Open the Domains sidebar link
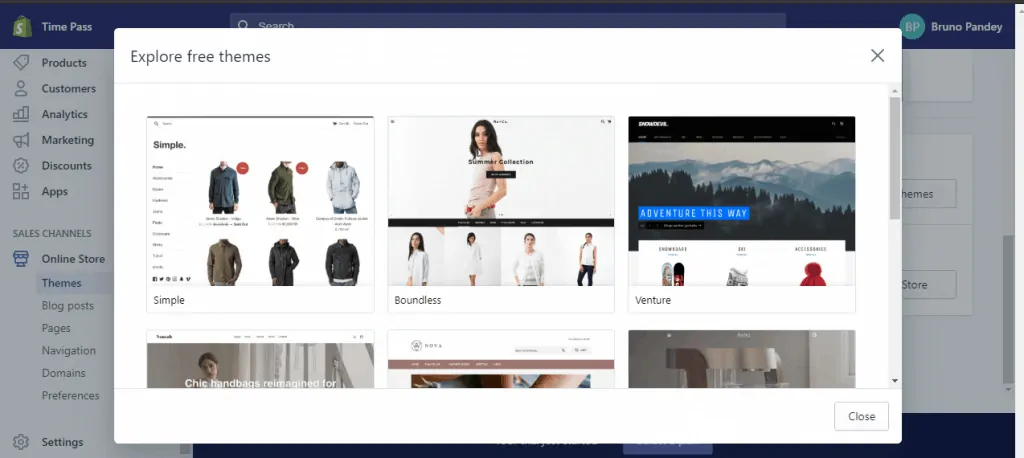 pos(64,373)
